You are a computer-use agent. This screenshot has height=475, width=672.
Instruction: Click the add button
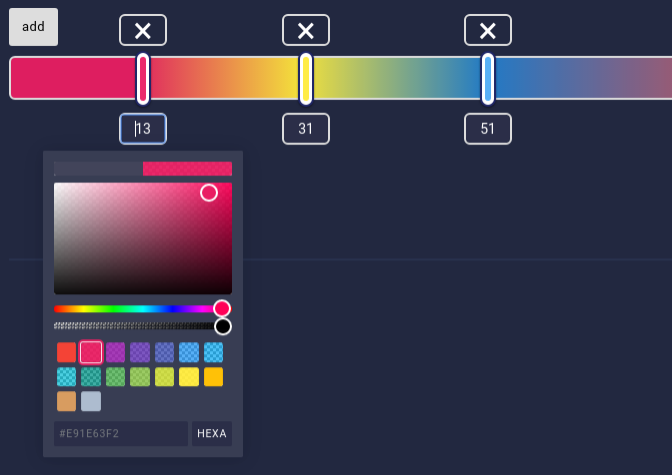pyautogui.click(x=33, y=27)
